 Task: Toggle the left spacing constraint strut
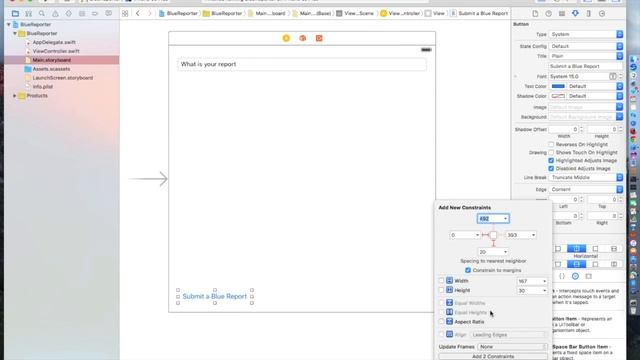click(x=485, y=235)
